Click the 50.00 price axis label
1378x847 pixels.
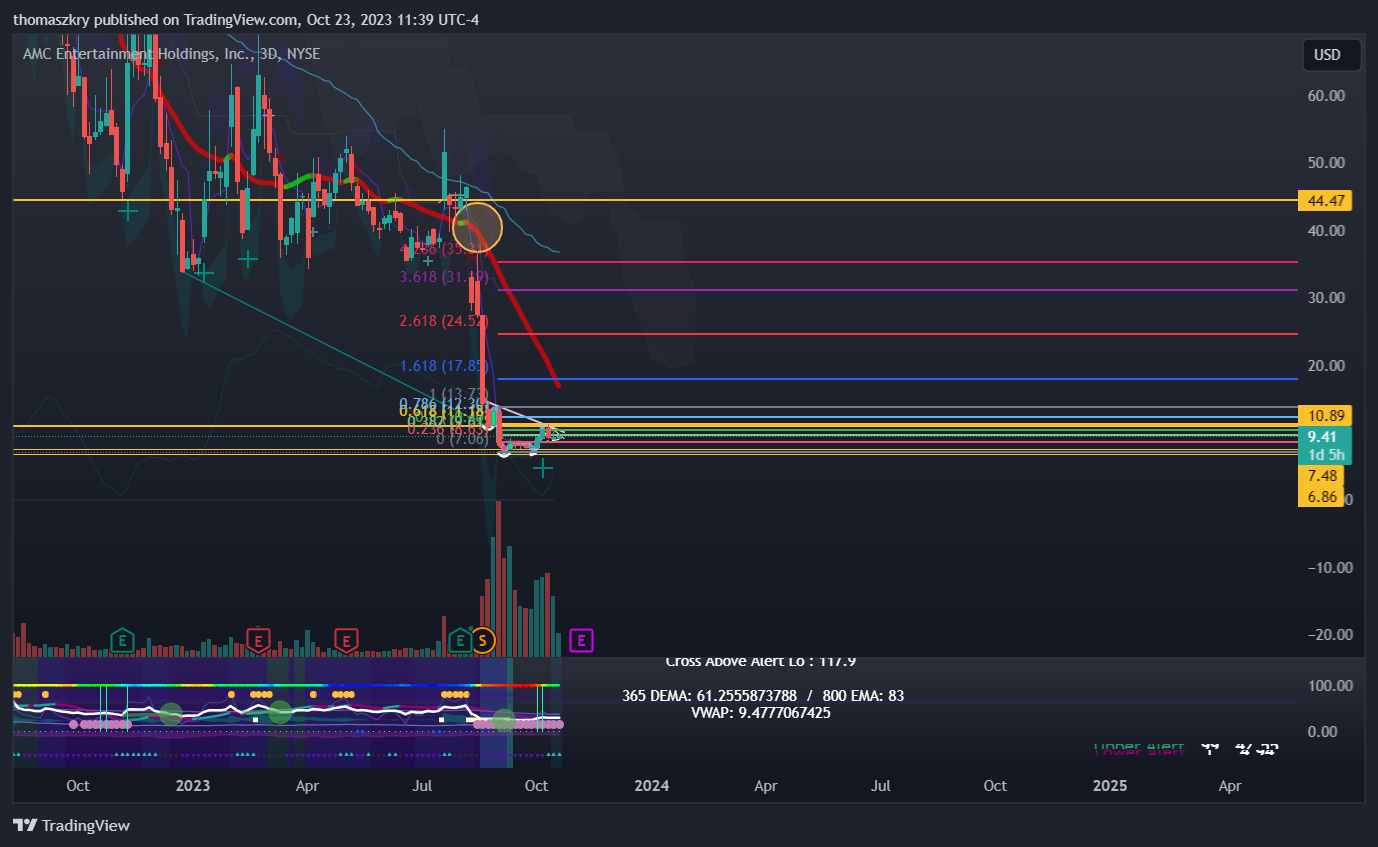(x=1326, y=162)
